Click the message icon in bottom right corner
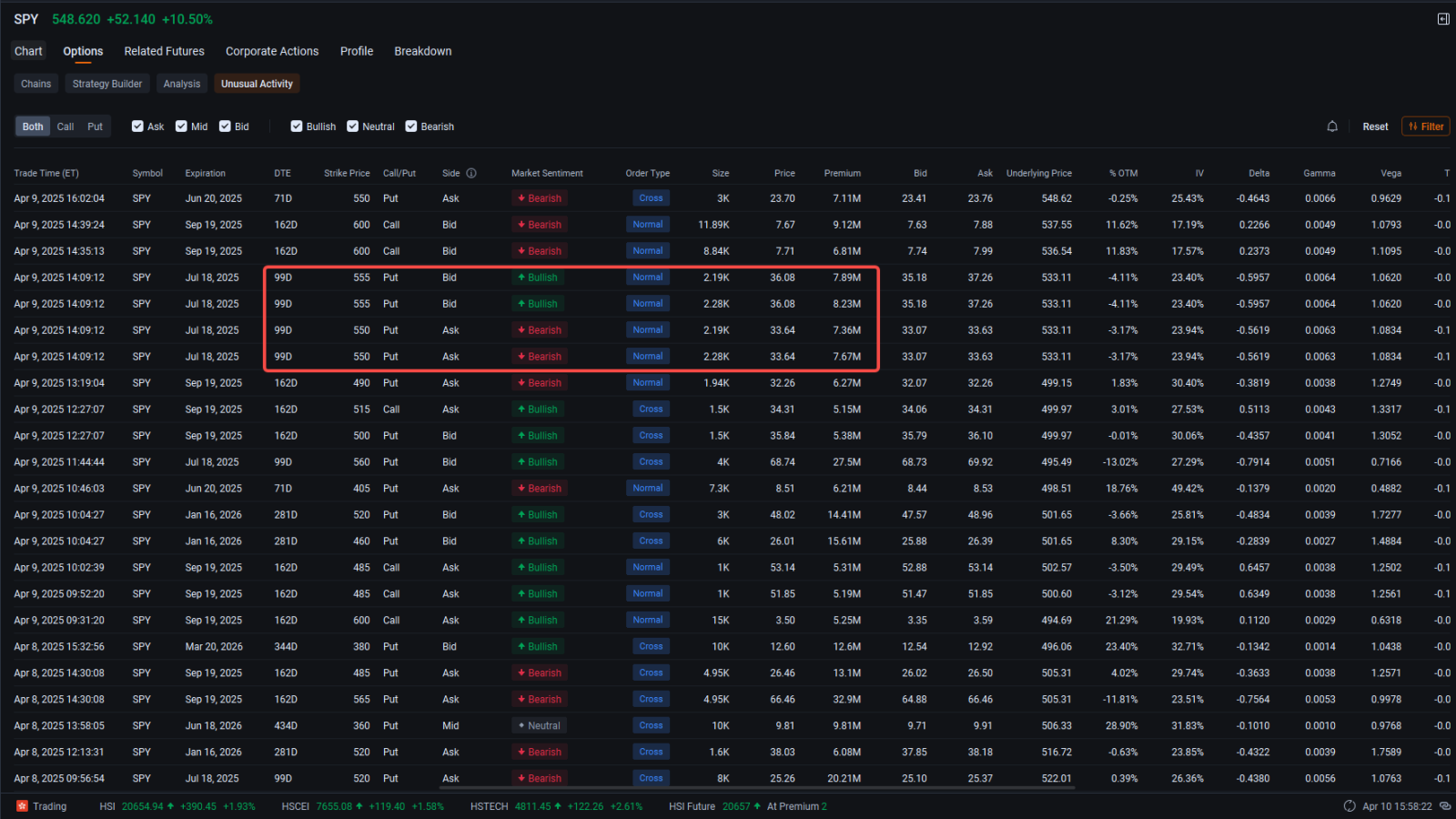This screenshot has height=819, width=1456. coord(1445,806)
